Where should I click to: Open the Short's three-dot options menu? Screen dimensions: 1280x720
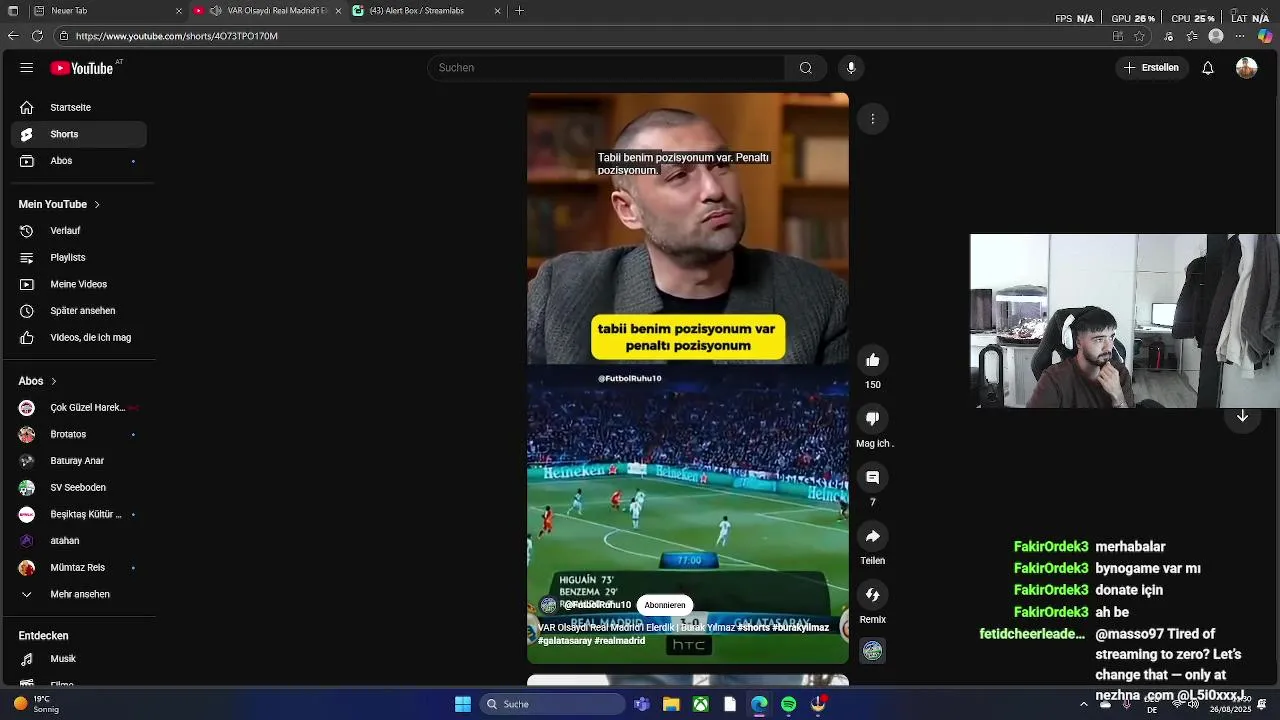pyautogui.click(x=873, y=119)
